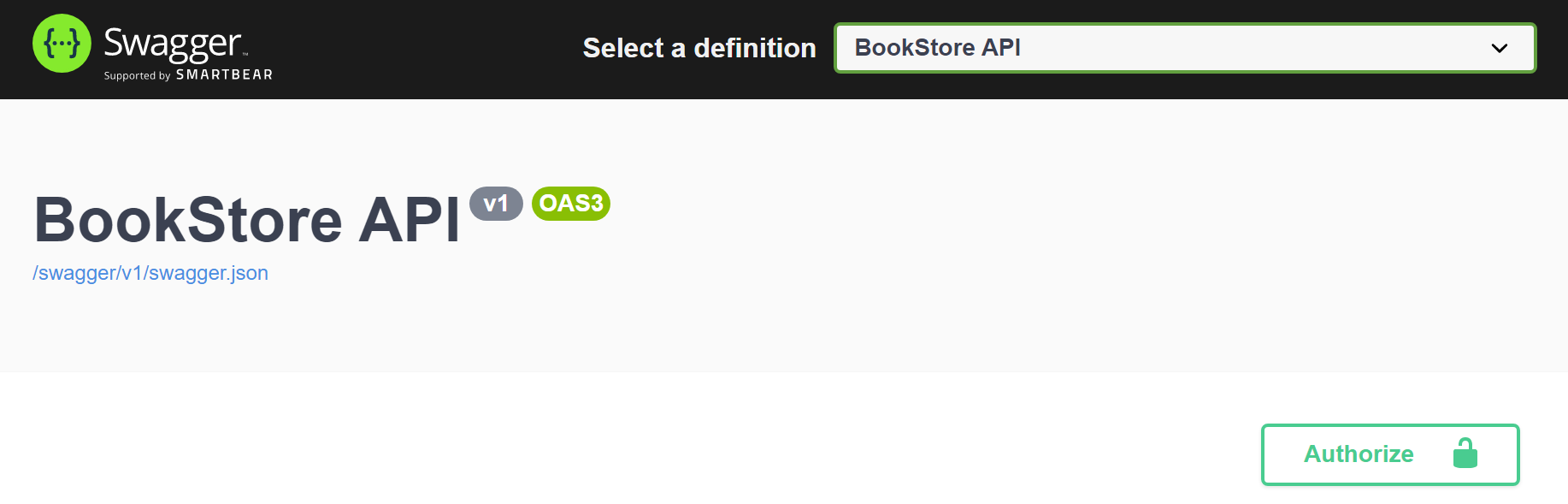Click the "Select a definition" label
The width and height of the screenshot is (1568, 504).
699,48
